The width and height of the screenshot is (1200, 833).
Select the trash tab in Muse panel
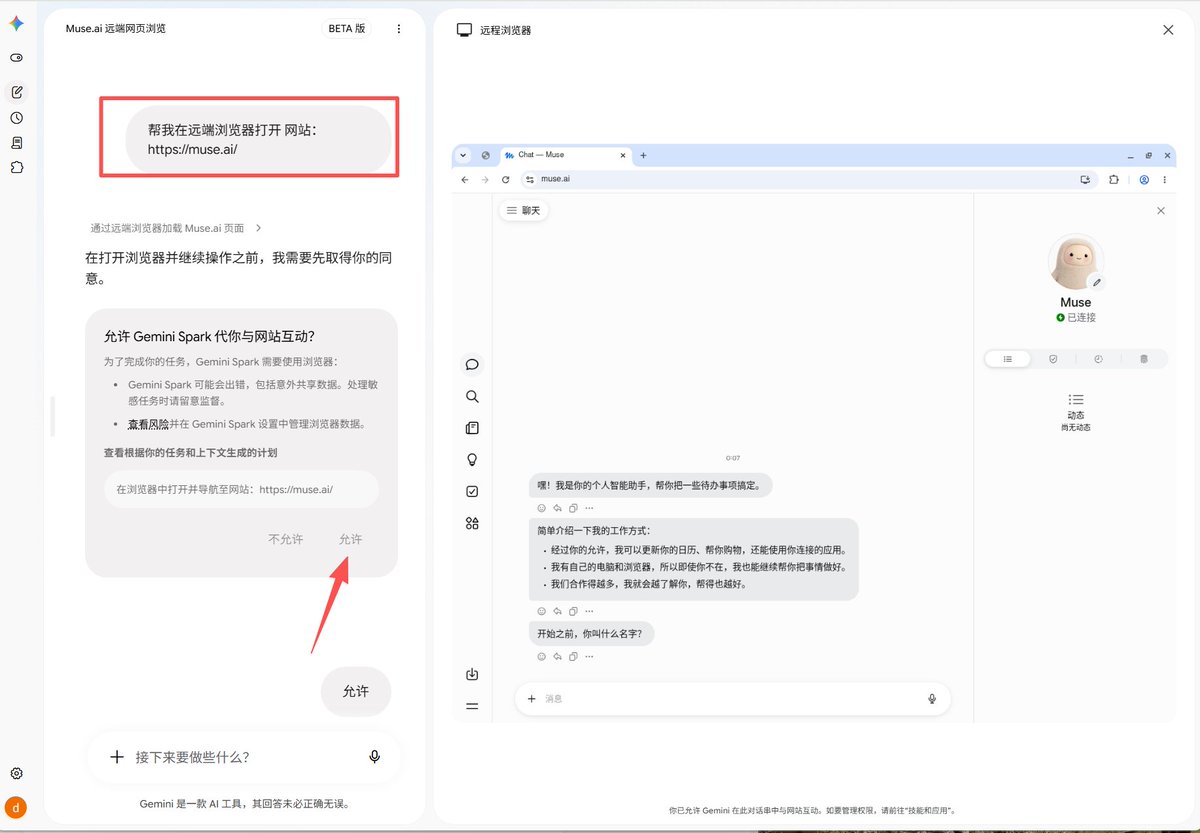coord(1144,359)
